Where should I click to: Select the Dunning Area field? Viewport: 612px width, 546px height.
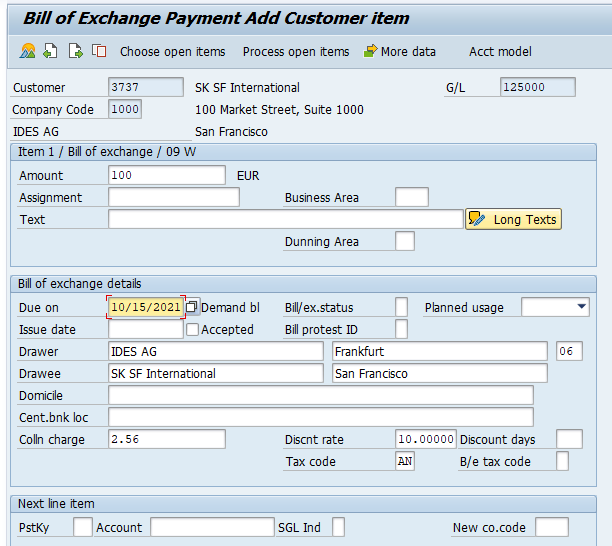click(404, 241)
